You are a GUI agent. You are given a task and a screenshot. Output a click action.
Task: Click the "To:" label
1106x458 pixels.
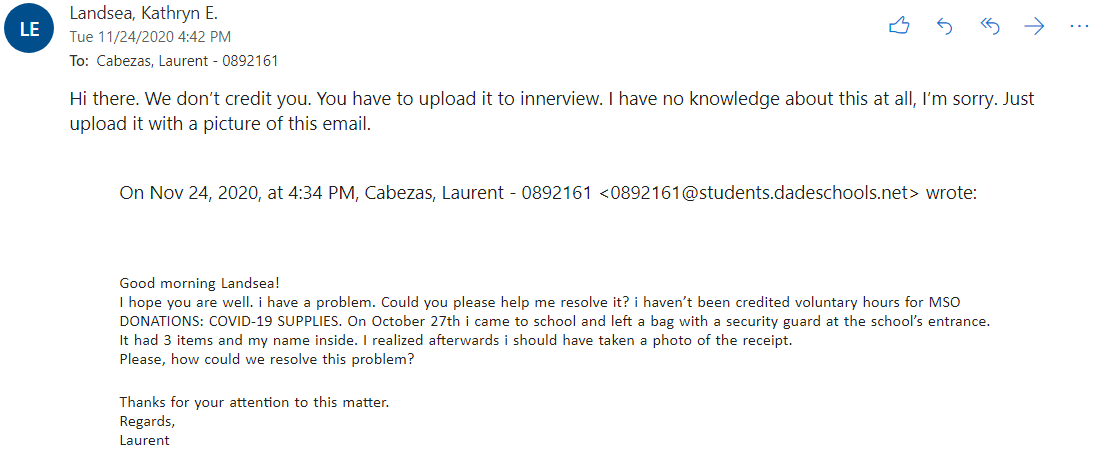coord(79,61)
